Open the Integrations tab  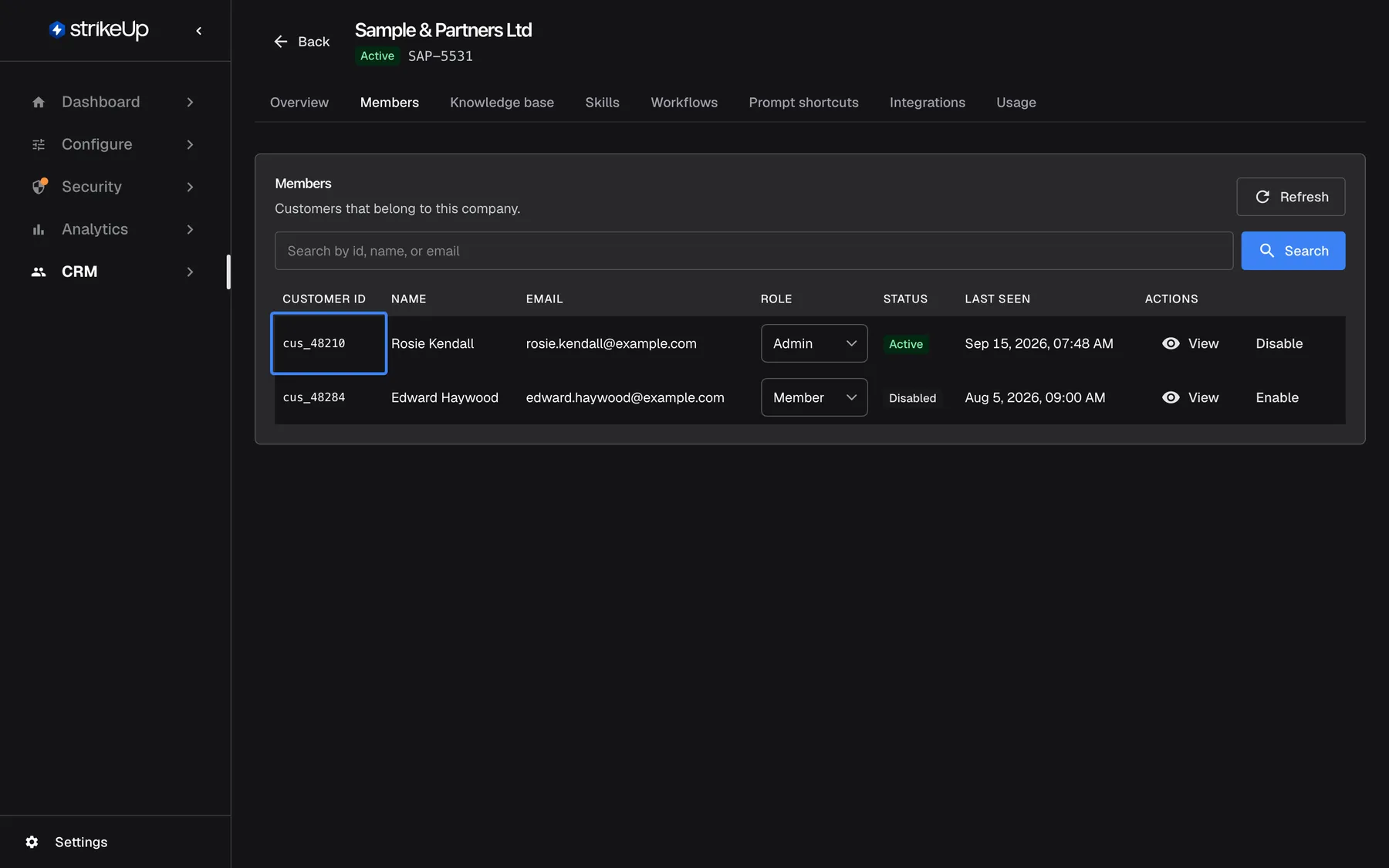coord(927,103)
